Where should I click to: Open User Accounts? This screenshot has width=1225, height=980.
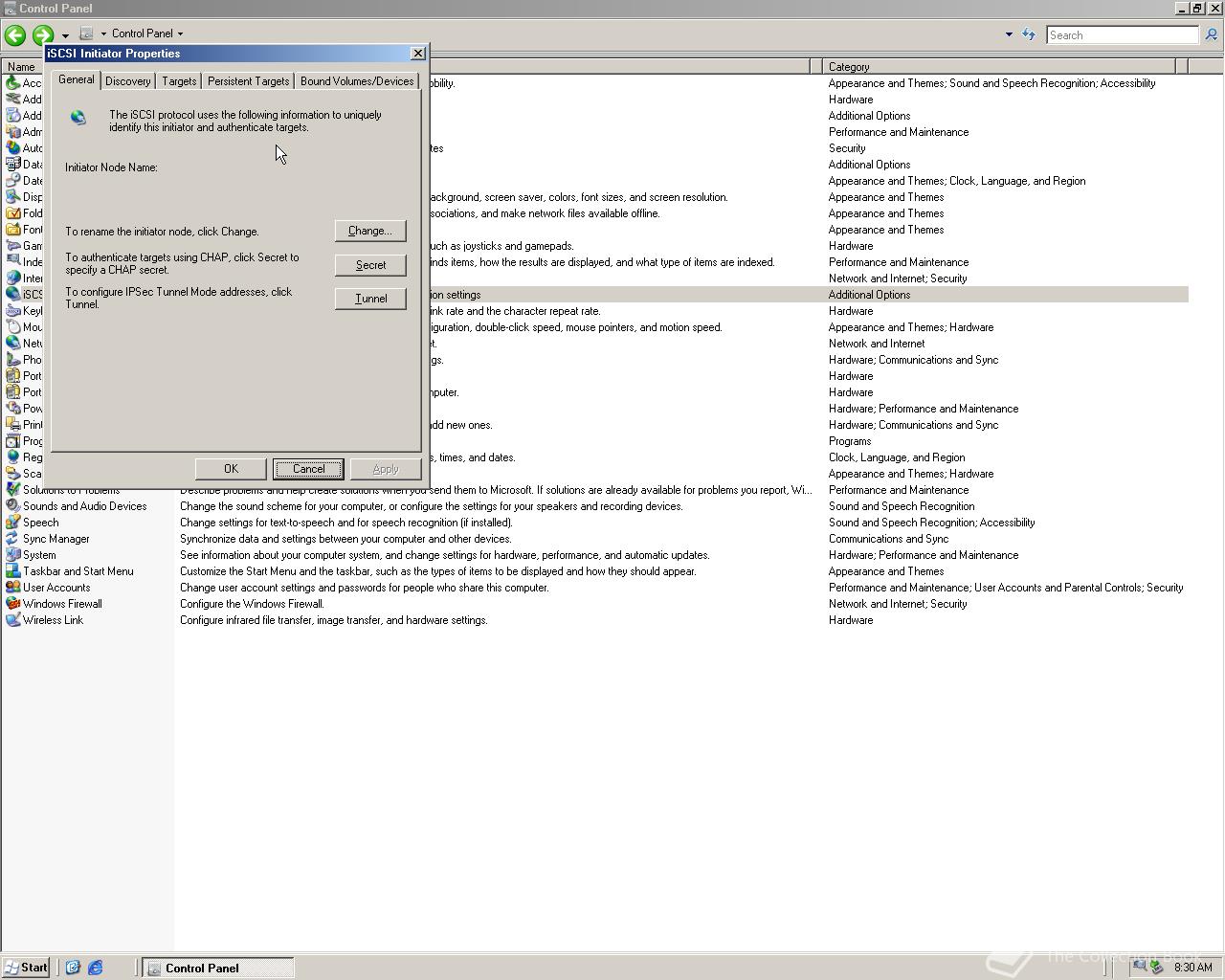56,588
